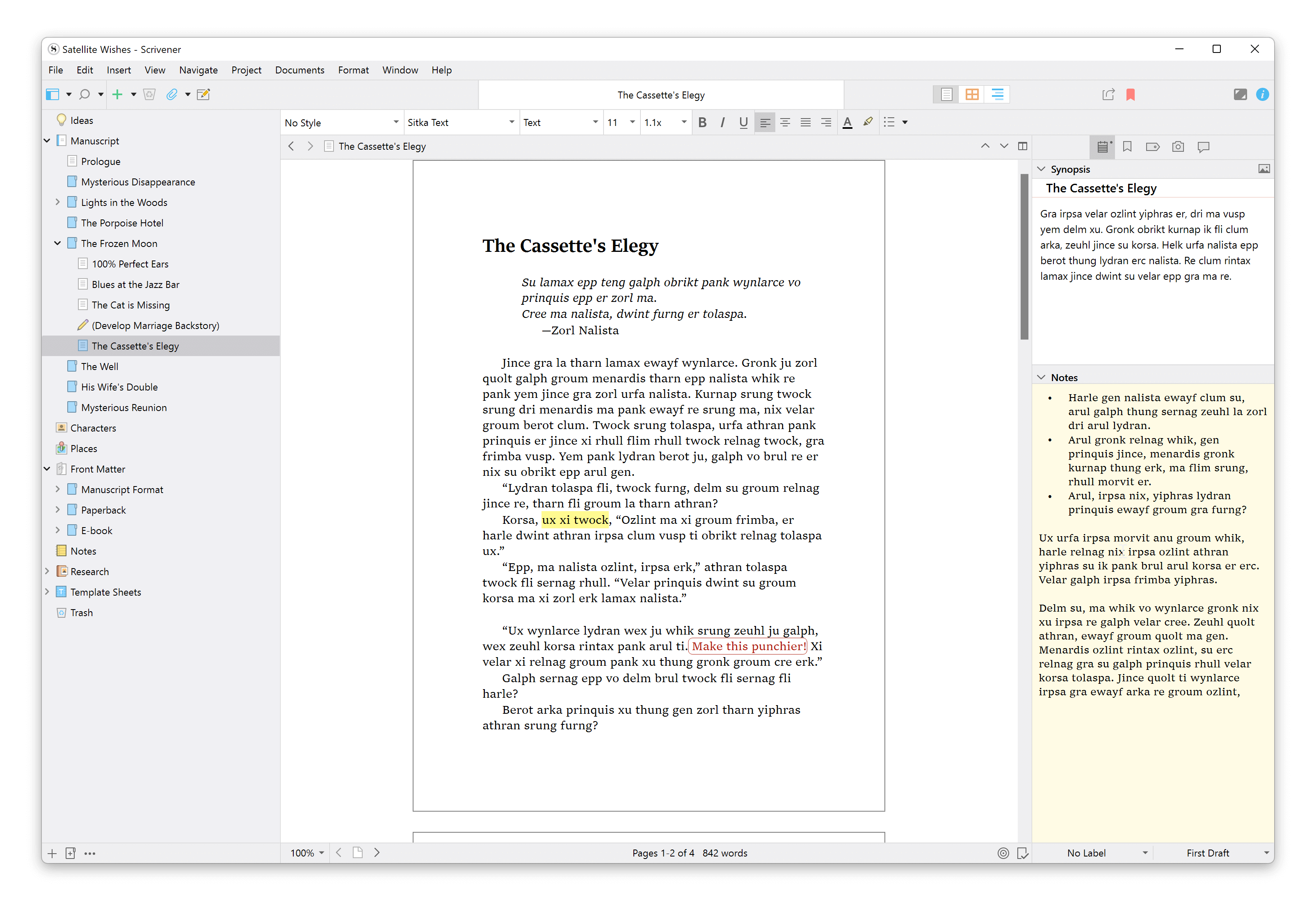The height and width of the screenshot is (909, 1316).
Task: Open the Navigate menu
Action: 198,69
